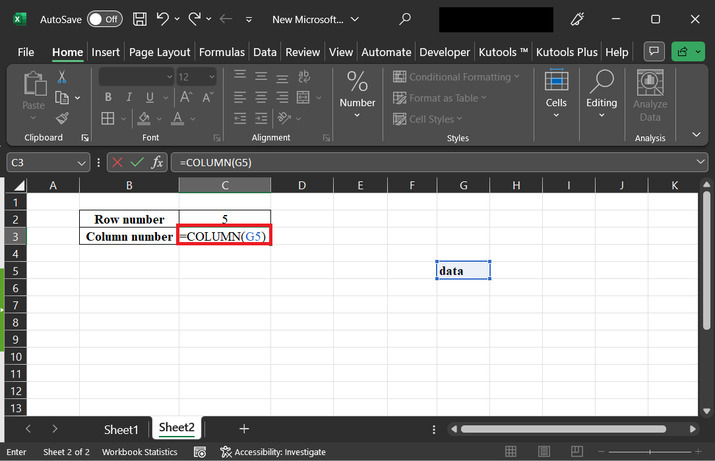This screenshot has height=461, width=715.
Task: Open the File menu
Action: click(26, 52)
